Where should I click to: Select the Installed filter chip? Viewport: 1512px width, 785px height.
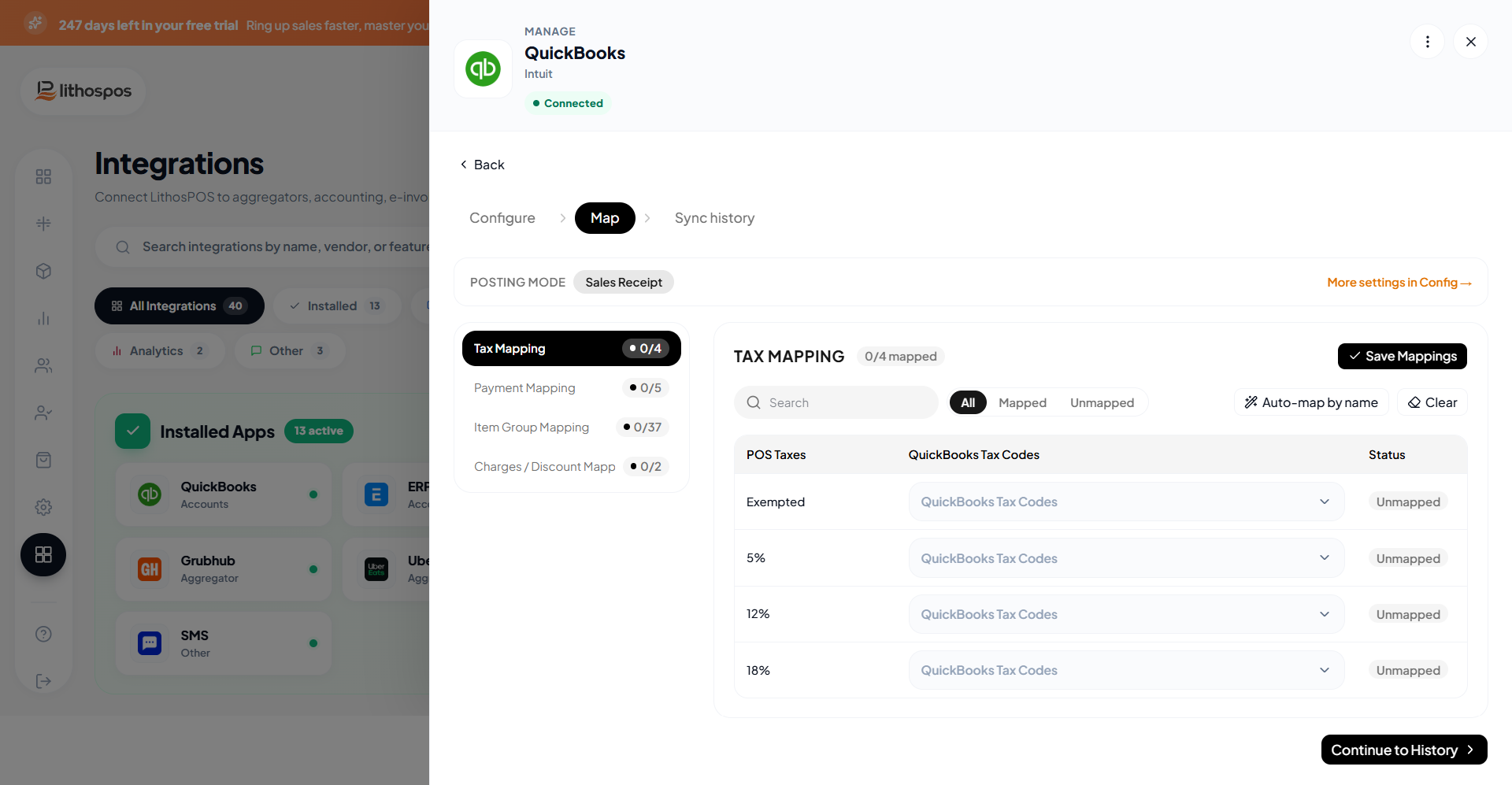(337, 305)
